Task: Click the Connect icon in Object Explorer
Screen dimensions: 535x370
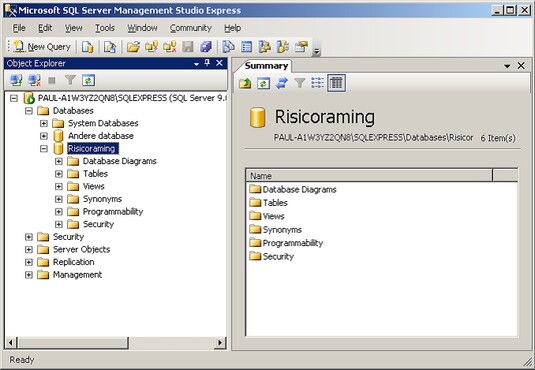Action: click(x=16, y=81)
